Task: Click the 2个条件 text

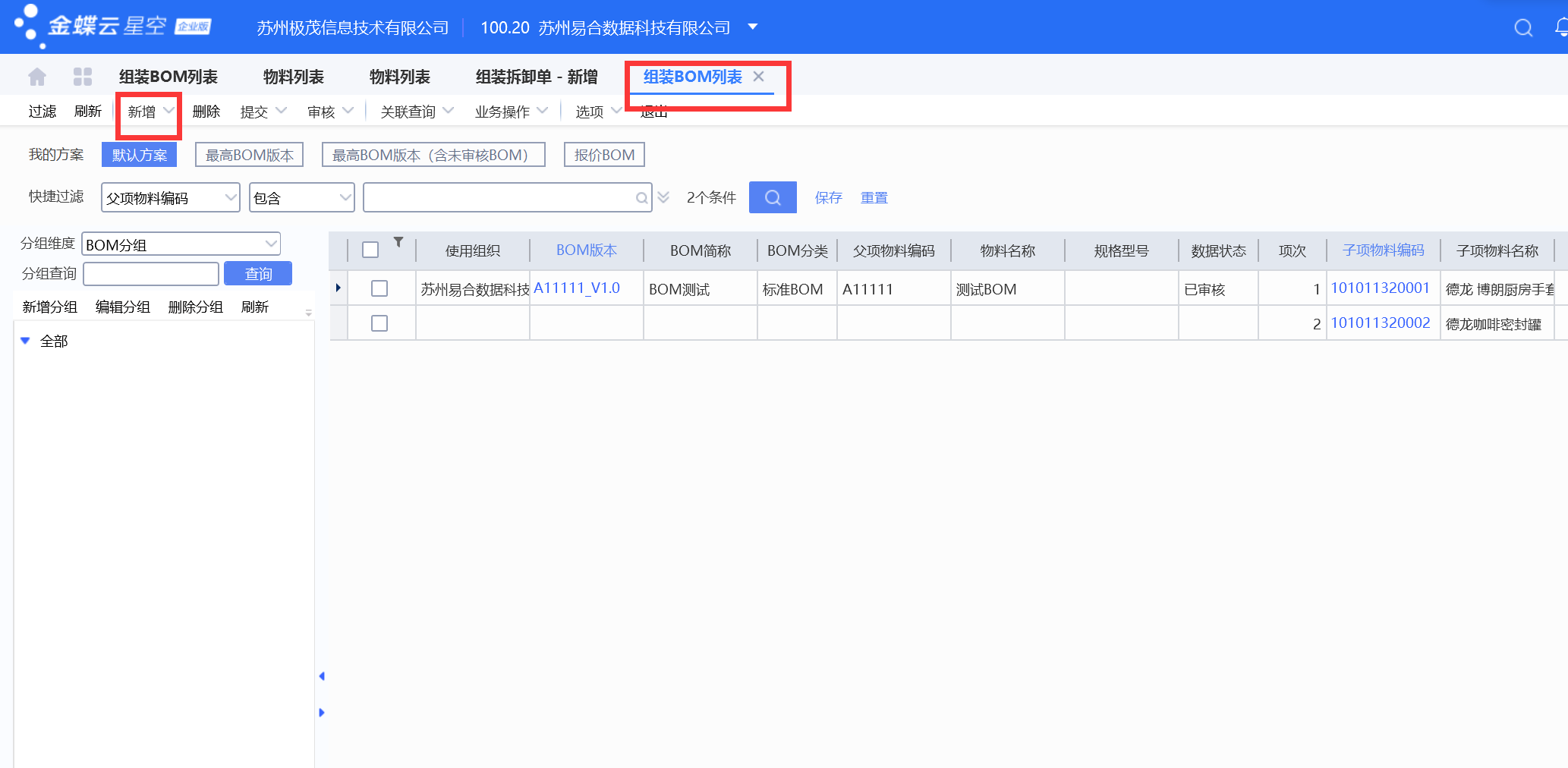Action: click(x=711, y=197)
